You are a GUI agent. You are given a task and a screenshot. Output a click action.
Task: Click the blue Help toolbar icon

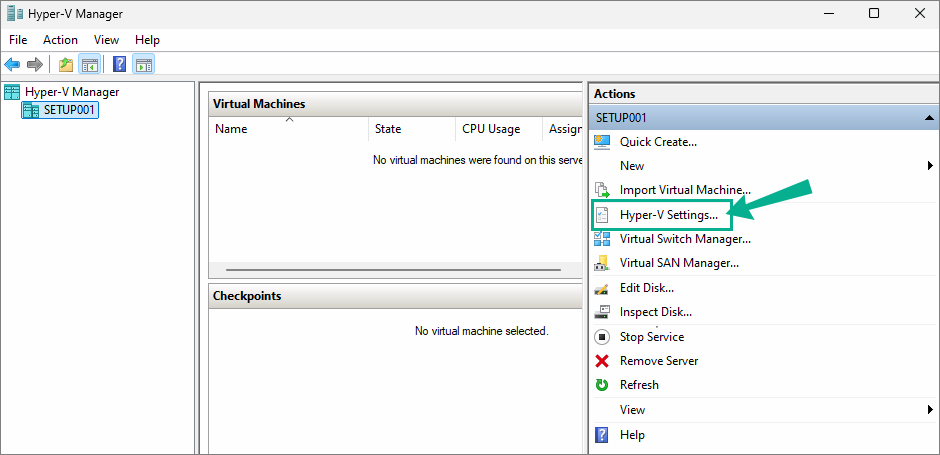[x=119, y=64]
